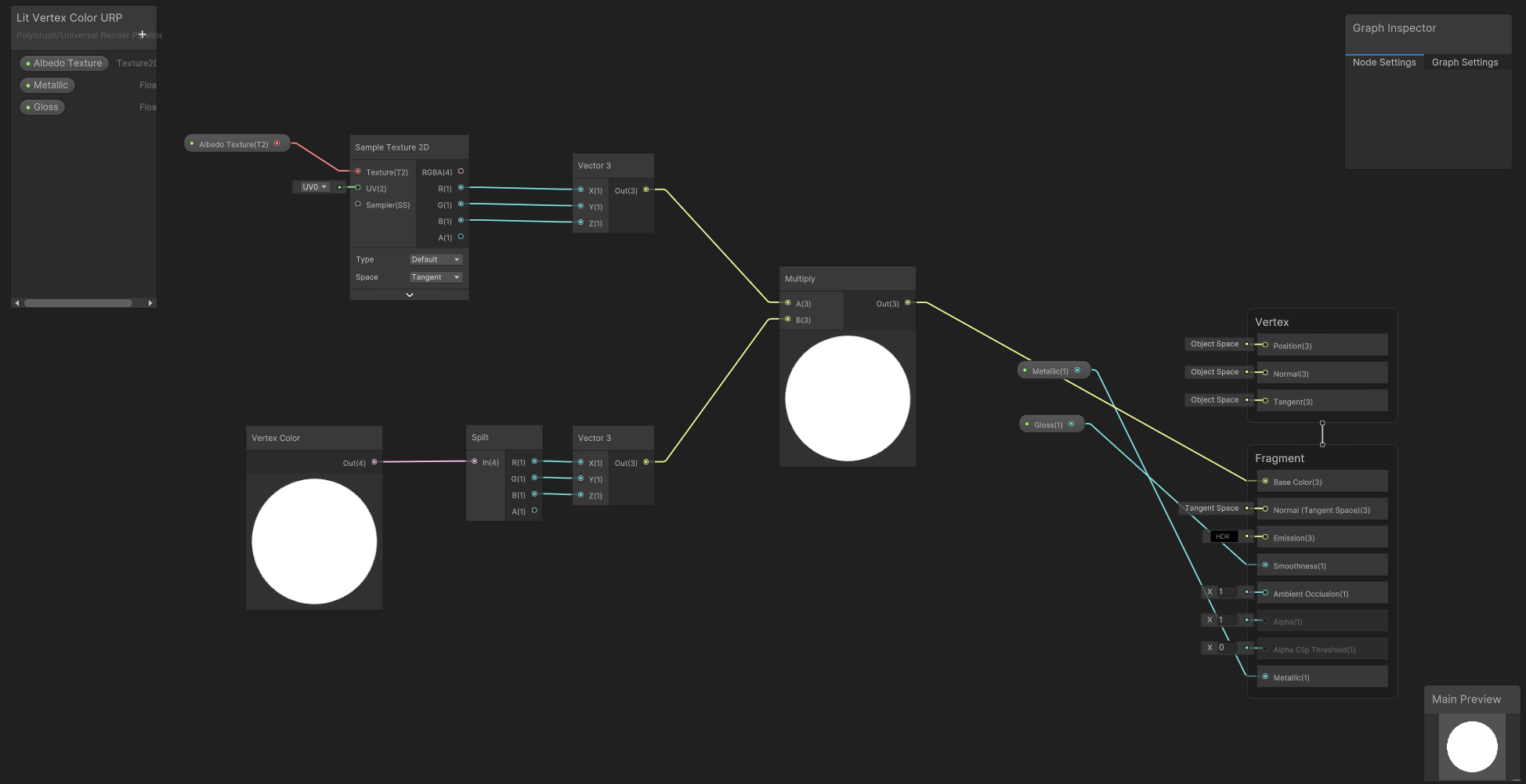Open the Type dropdown showing Default

coord(436,258)
